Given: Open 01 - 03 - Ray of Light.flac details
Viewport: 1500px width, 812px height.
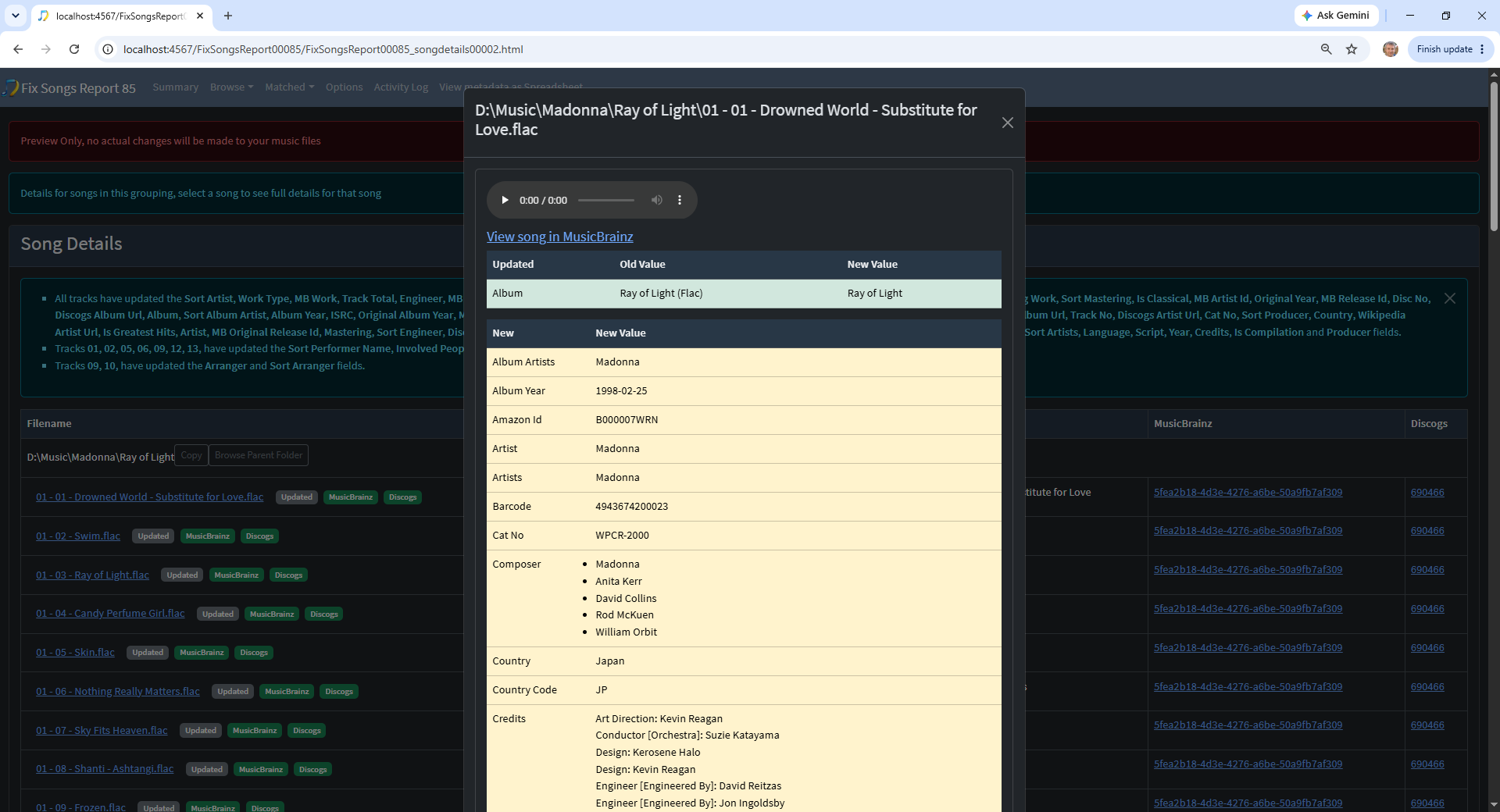Looking at the screenshot, I should (x=92, y=575).
